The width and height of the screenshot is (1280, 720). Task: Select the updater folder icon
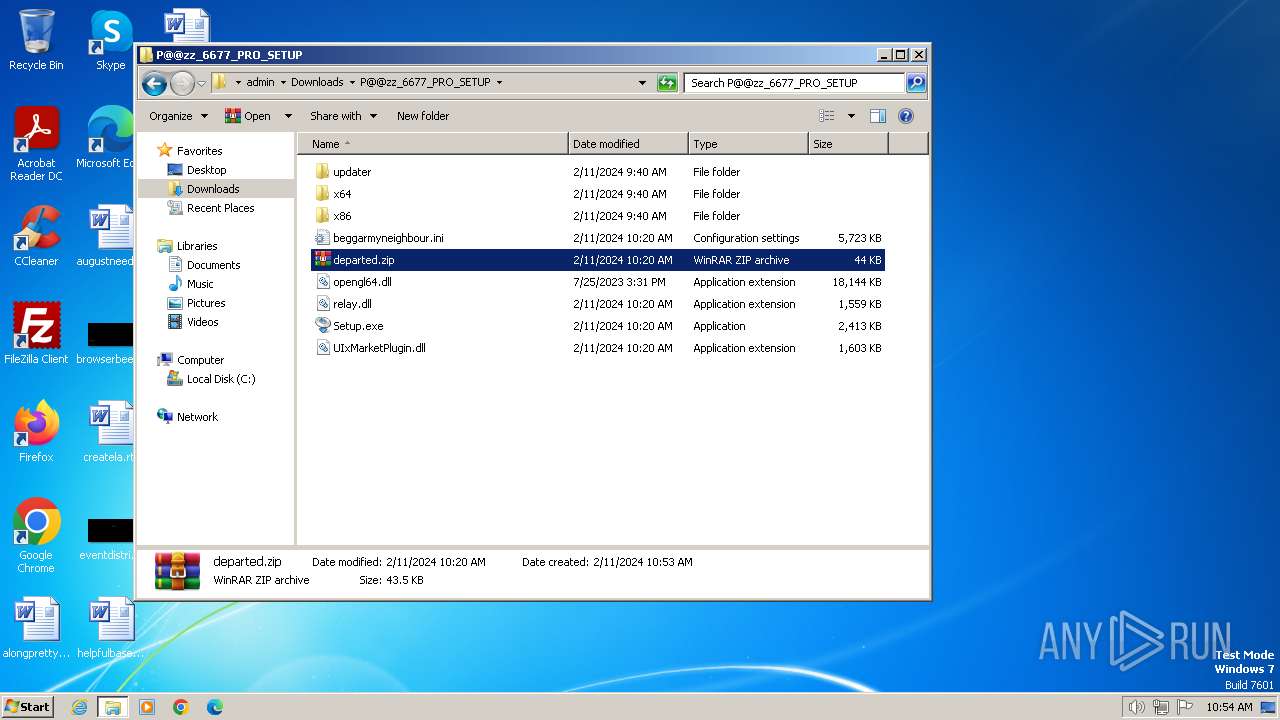(322, 172)
